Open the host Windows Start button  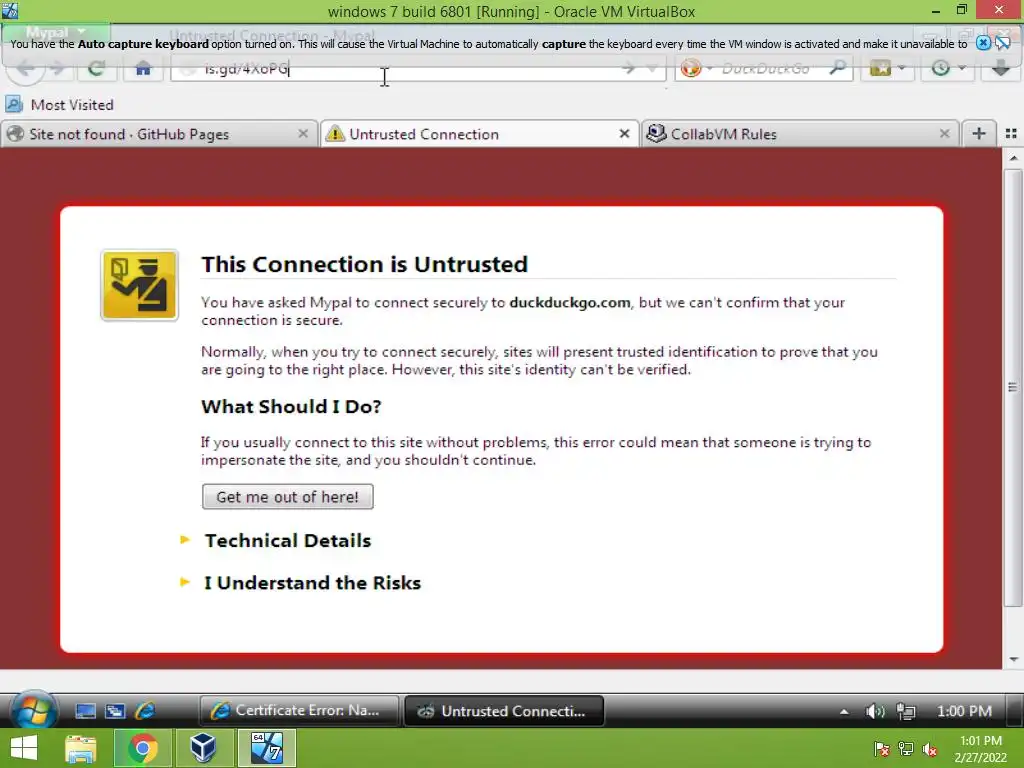(x=24, y=748)
